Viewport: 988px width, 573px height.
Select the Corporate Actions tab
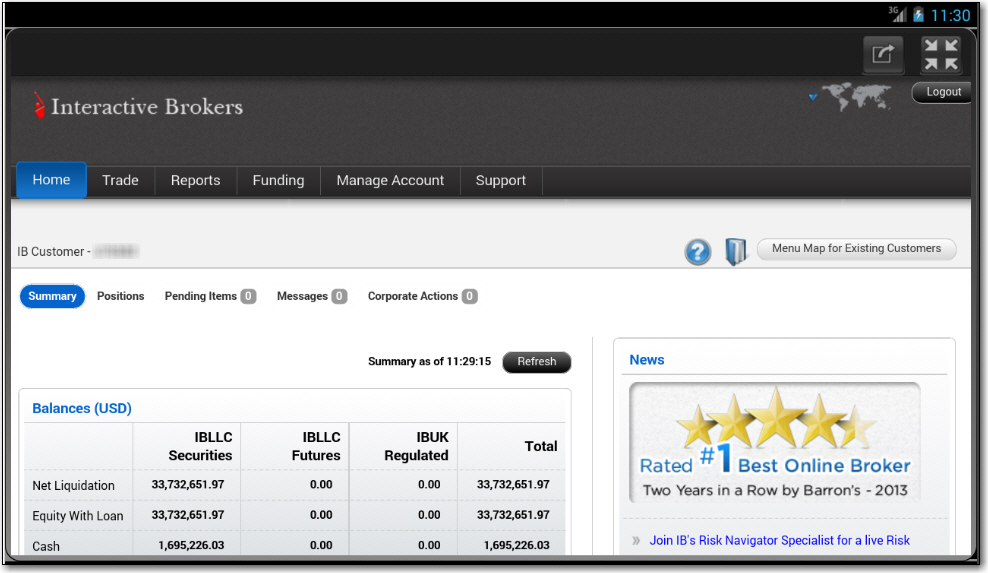(x=421, y=297)
